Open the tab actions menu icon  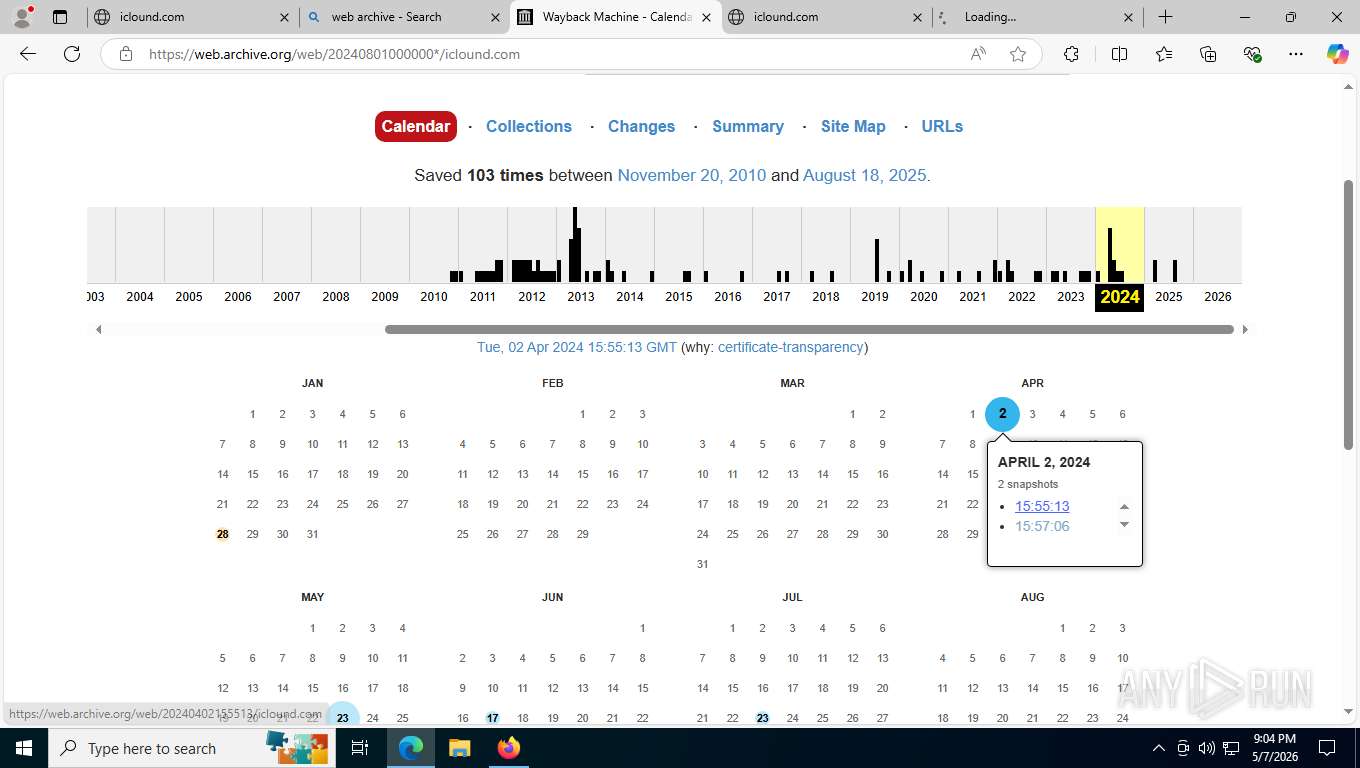[60, 17]
